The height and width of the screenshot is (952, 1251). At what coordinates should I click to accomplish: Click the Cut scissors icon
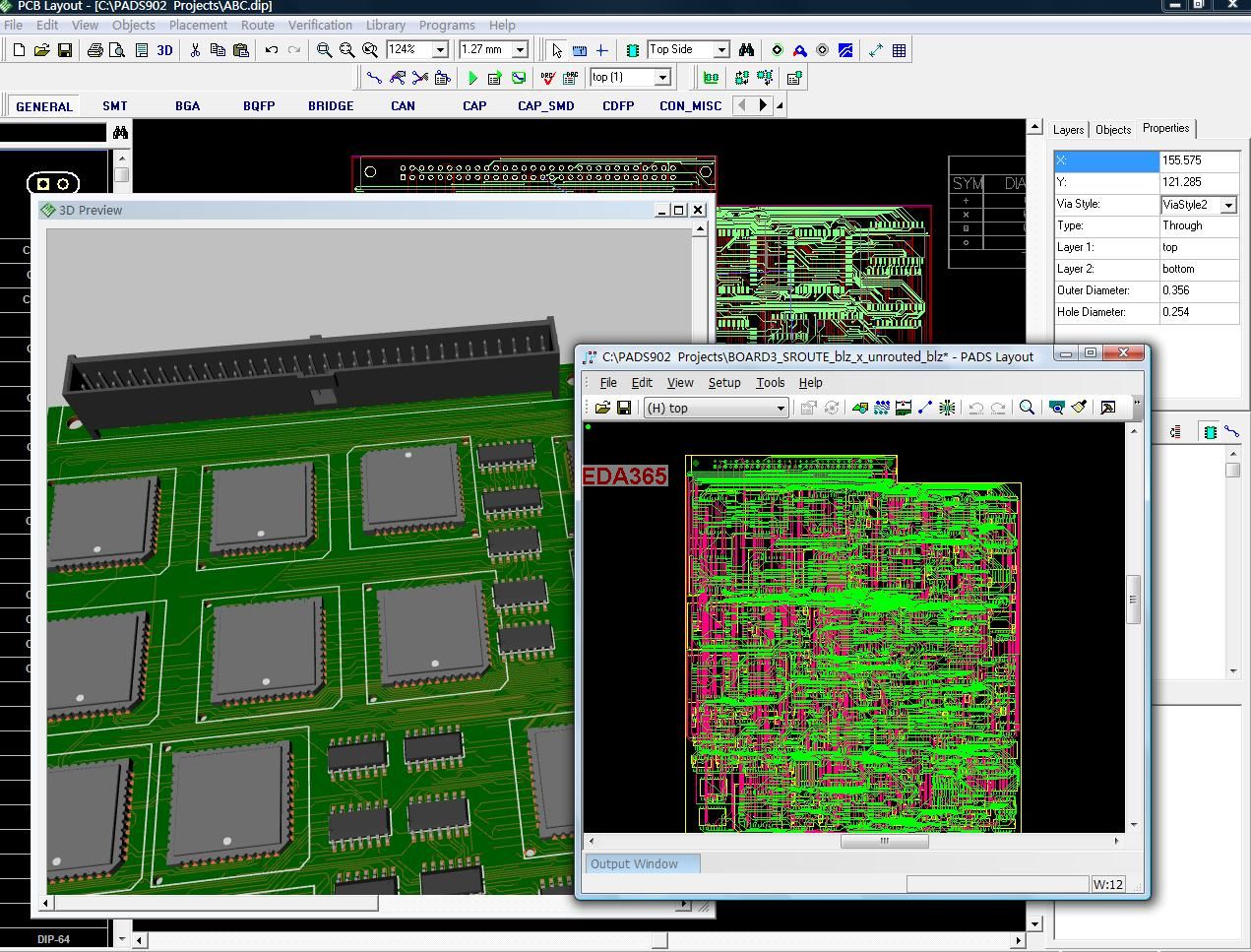(x=195, y=50)
